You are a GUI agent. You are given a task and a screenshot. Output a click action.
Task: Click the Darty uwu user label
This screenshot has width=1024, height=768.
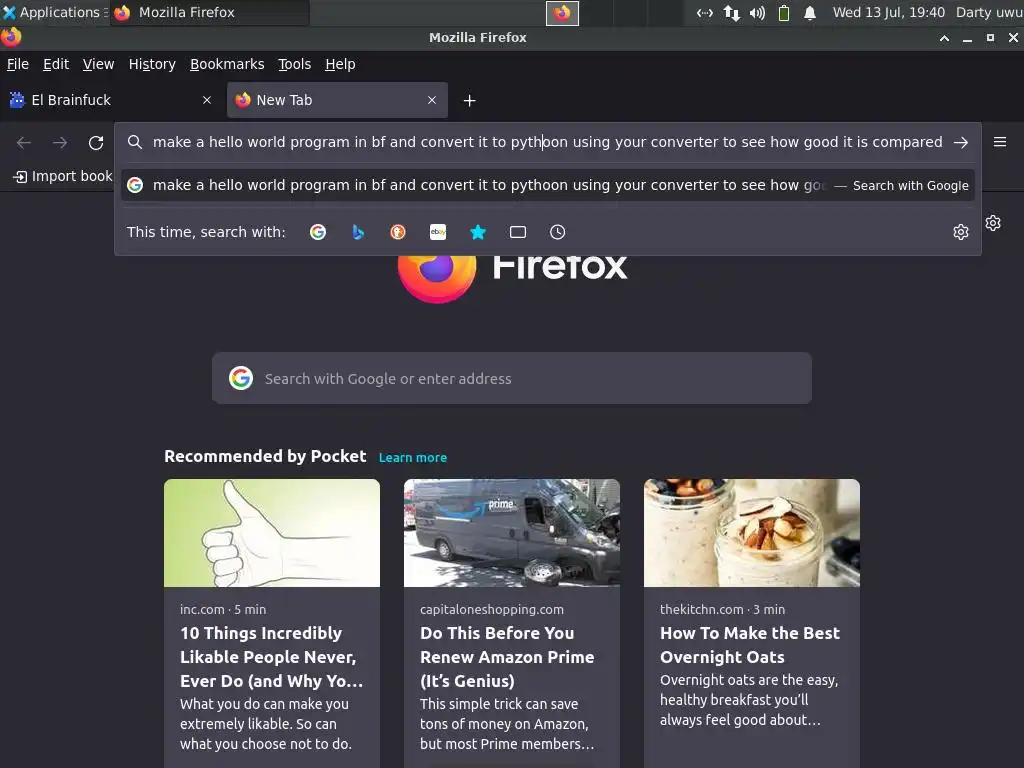989,12
